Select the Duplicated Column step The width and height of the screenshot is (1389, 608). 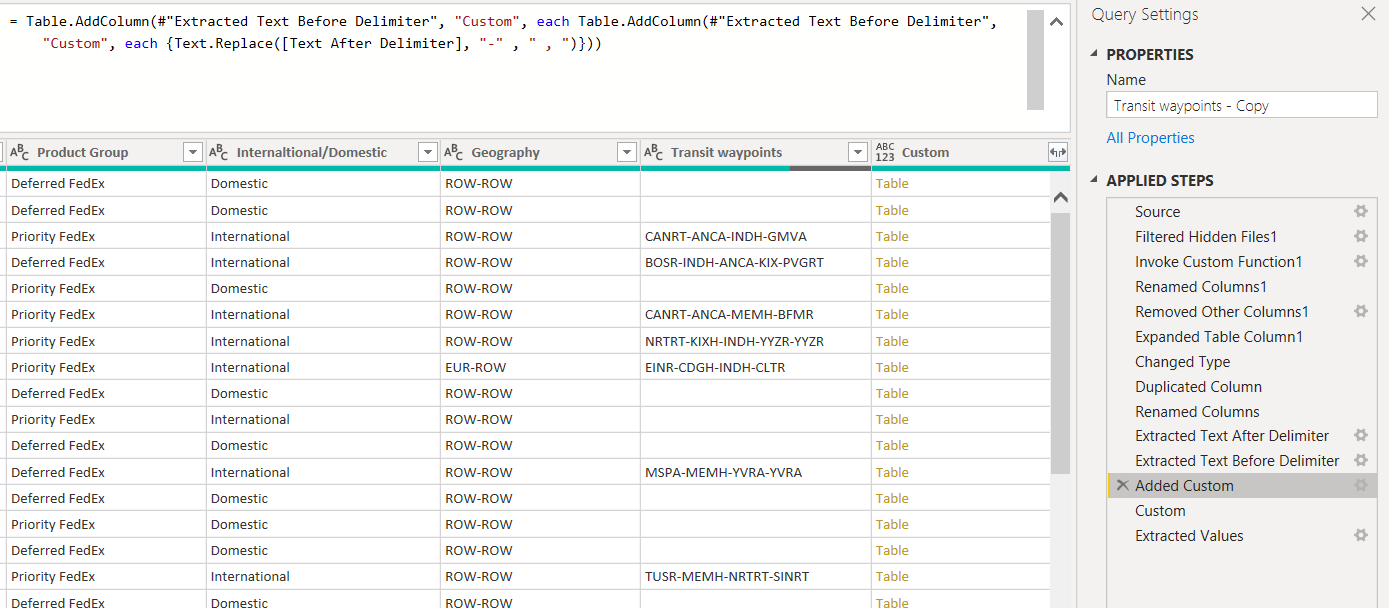(1198, 386)
